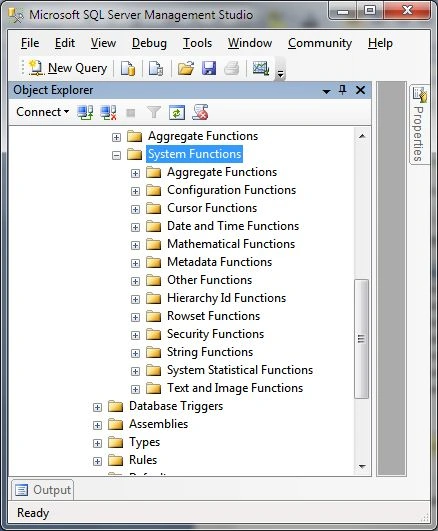This screenshot has width=438, height=531.
Task: Select the System Functions tree item
Action: click(194, 154)
